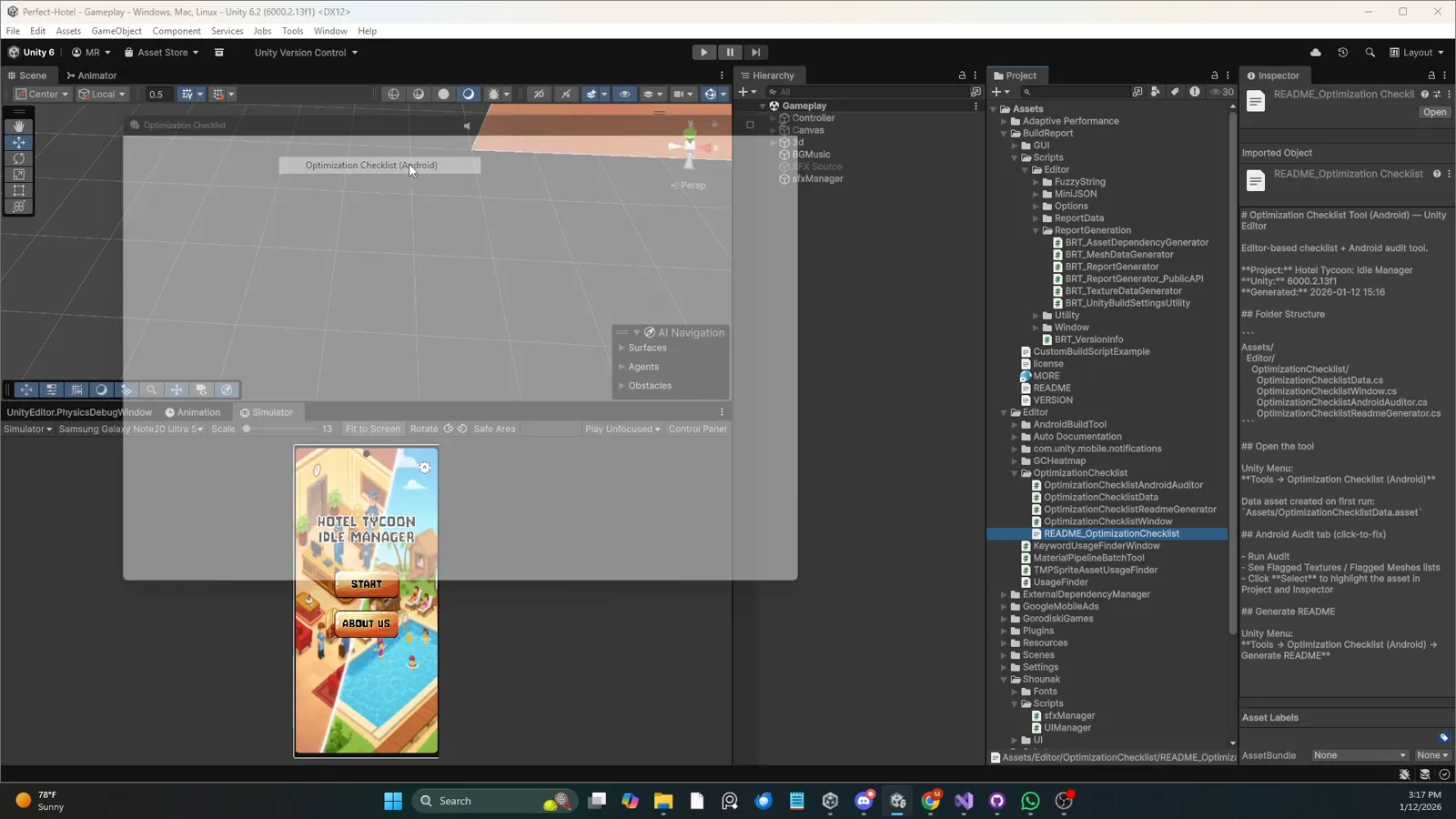Collapse the OptimizationChecklist folder
Screen dimensions: 1456x819
[x=1015, y=473]
